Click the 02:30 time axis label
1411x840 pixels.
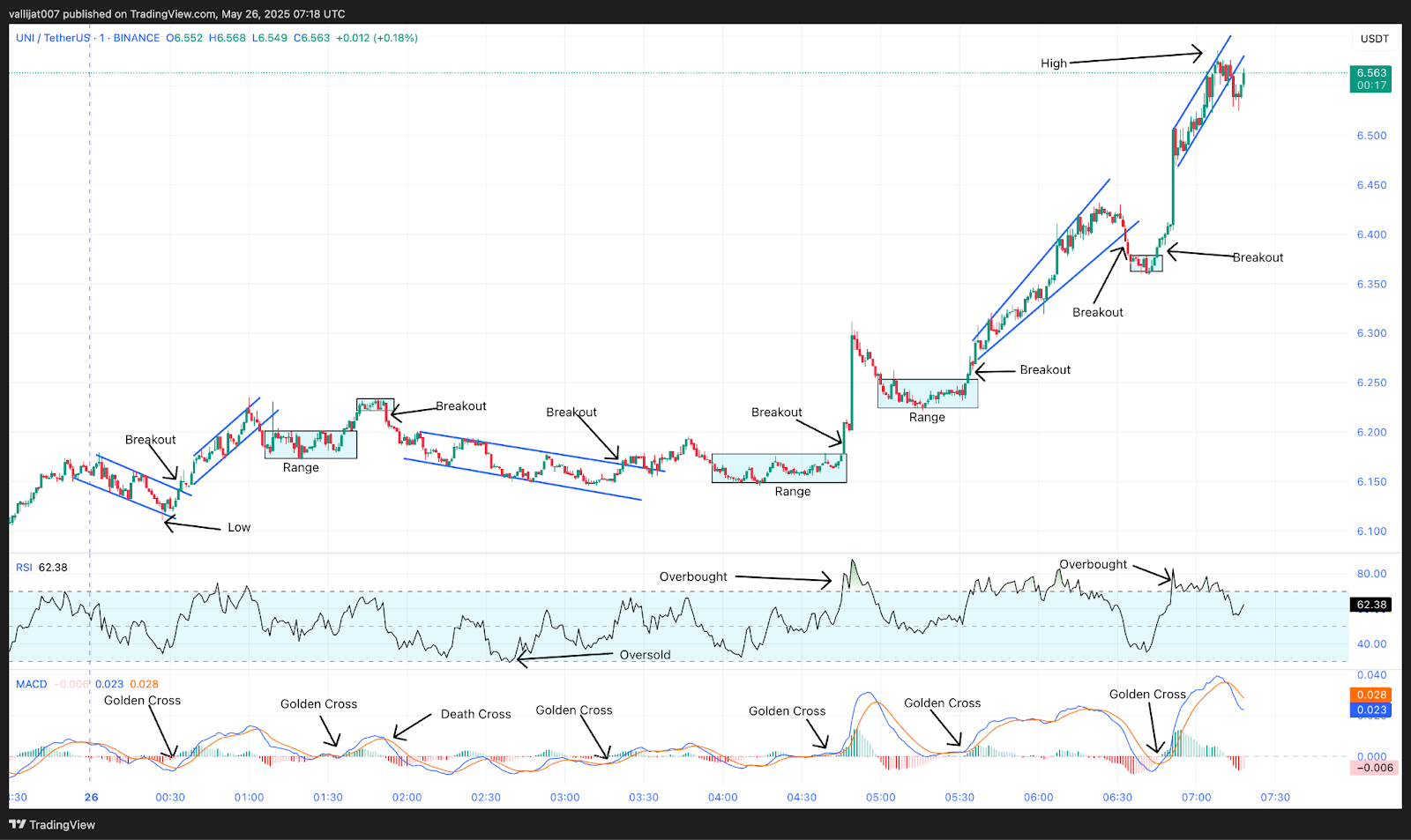(x=486, y=797)
